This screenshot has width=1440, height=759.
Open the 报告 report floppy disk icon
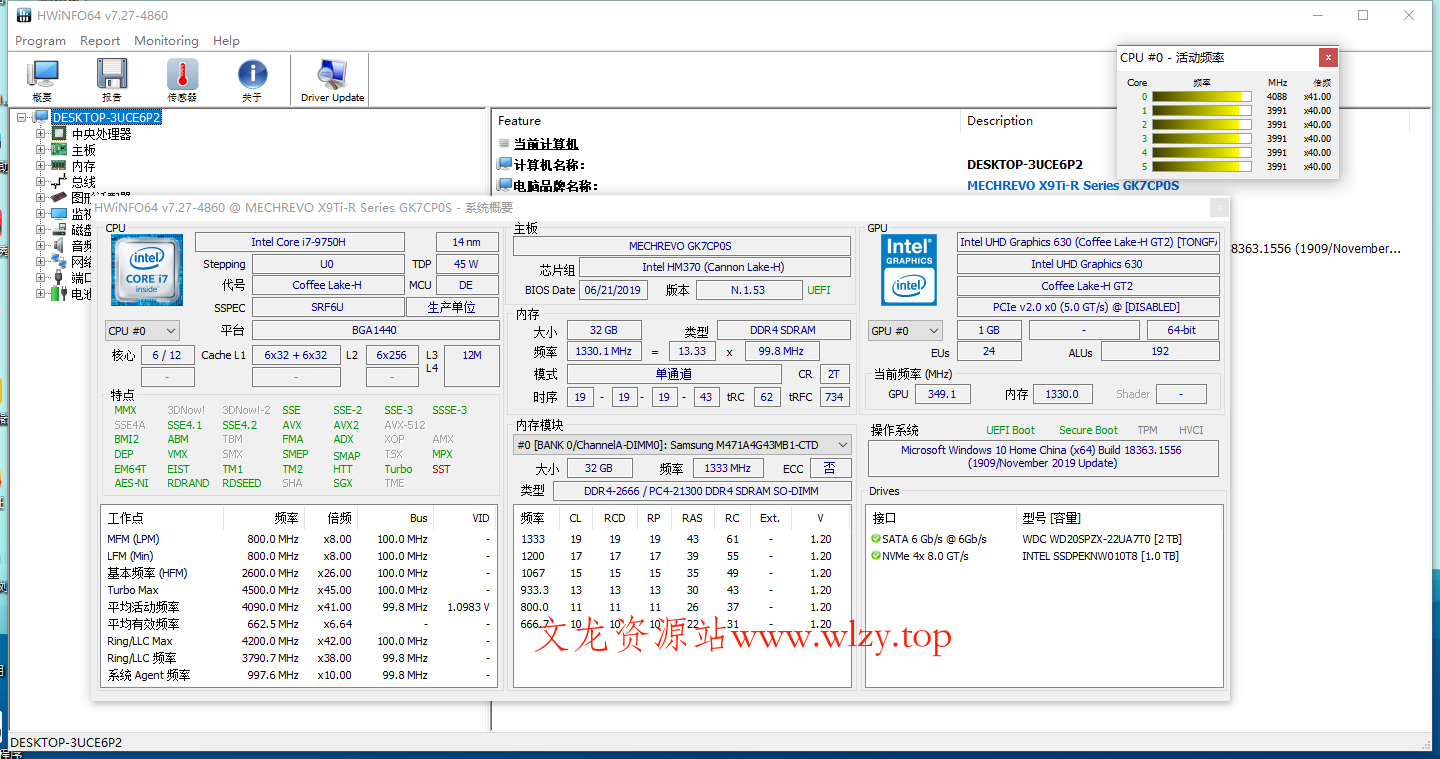(x=111, y=75)
